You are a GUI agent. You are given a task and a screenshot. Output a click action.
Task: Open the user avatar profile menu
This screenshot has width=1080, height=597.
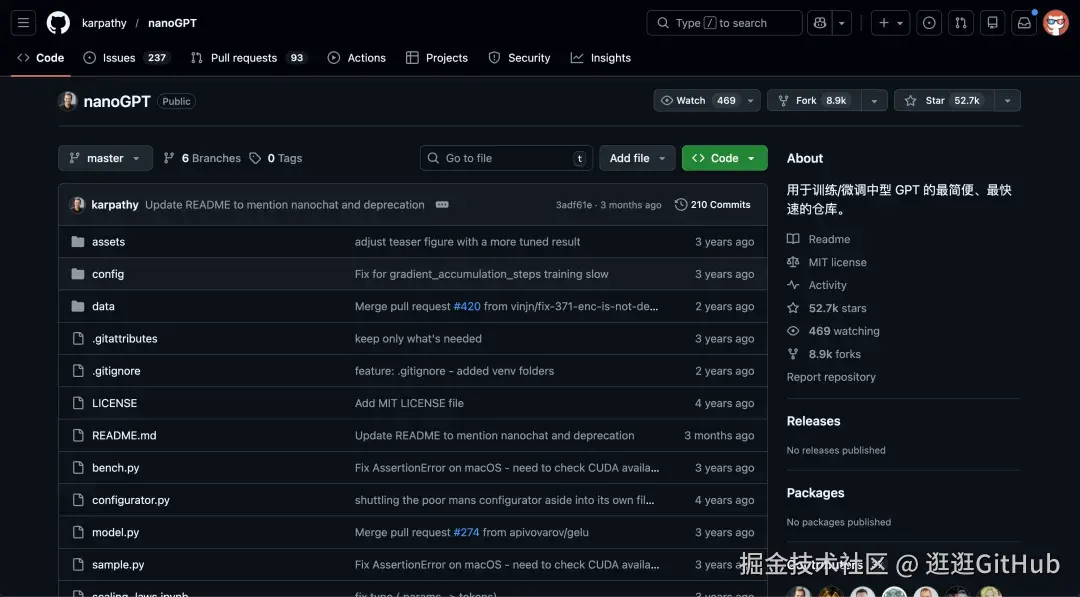[1055, 23]
